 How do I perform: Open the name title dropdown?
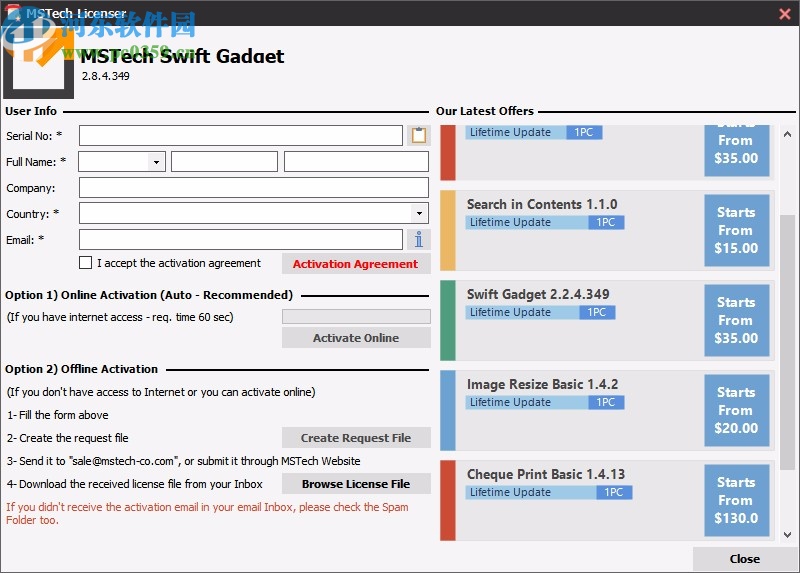tap(156, 162)
